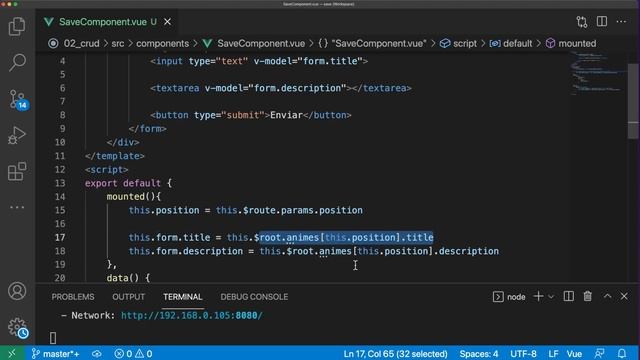Open changes compare icon in editor toolbar
Viewport: 640px width, 360px height.
(582, 22)
